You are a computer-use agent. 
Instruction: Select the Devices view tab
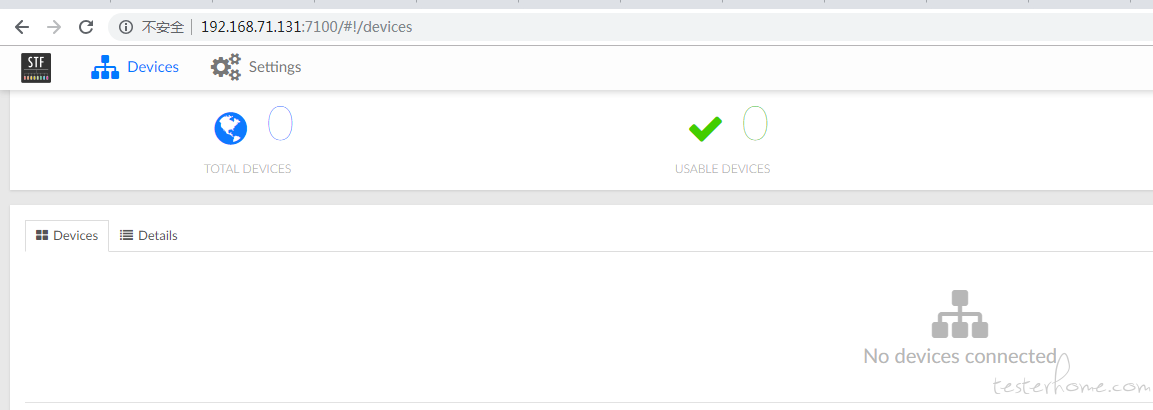point(67,236)
